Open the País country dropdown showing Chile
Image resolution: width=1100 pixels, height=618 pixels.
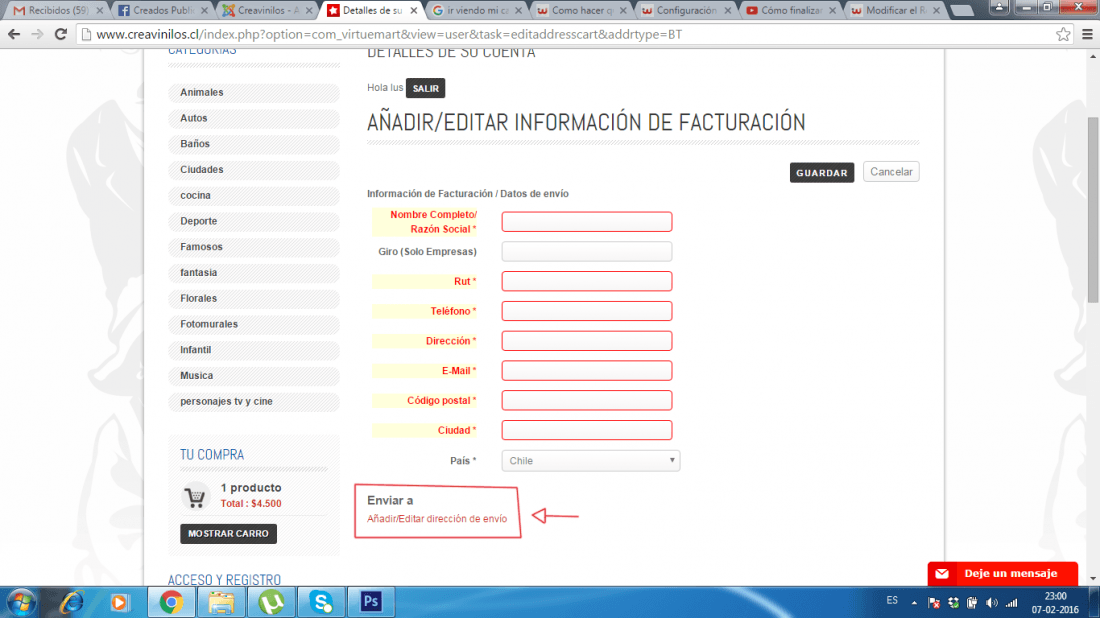591,461
